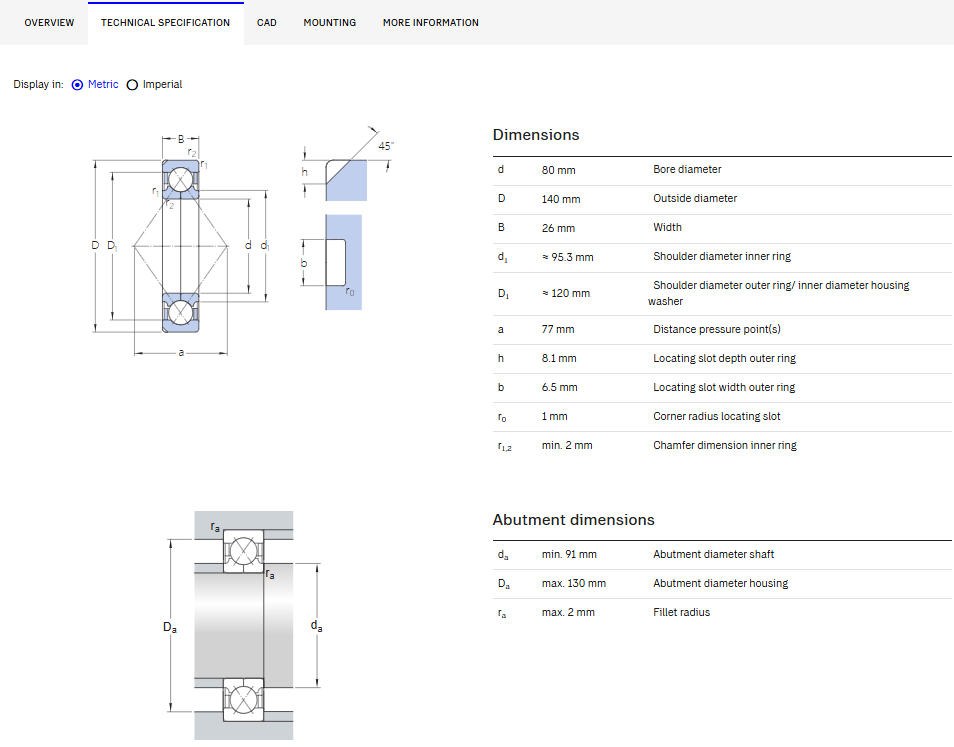The width and height of the screenshot is (954, 747).
Task: Click the 'min. 2 mm' chamfer value
Action: pos(567,445)
